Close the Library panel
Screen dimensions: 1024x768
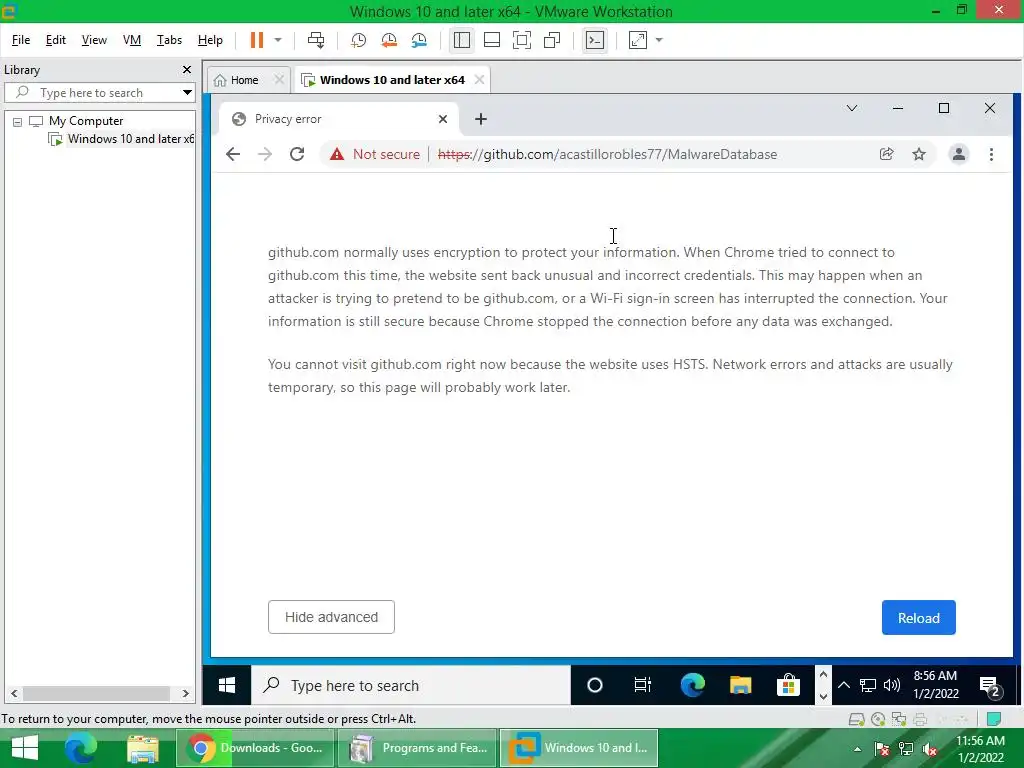(x=187, y=69)
